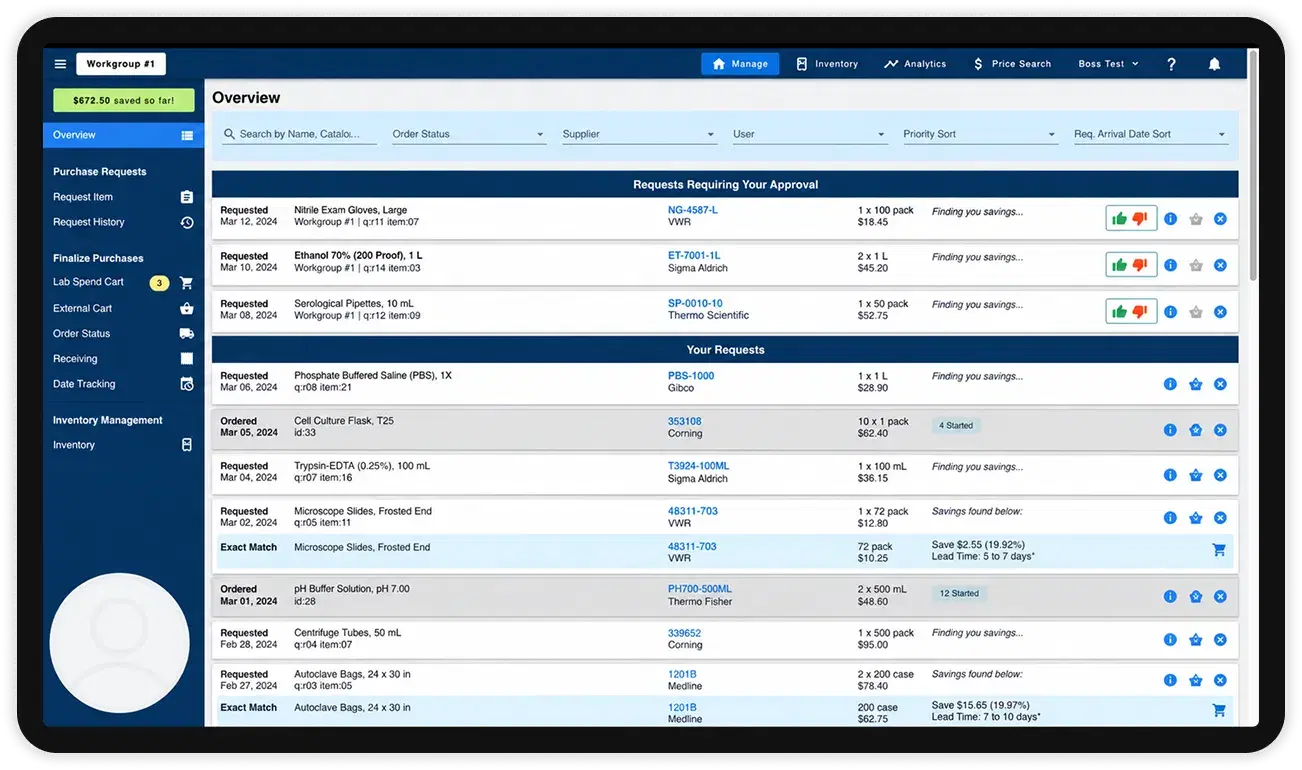Screen dimensions: 1302x770
Task: Click cart icon for Autoclave Bags exact match
Action: 1218,710
